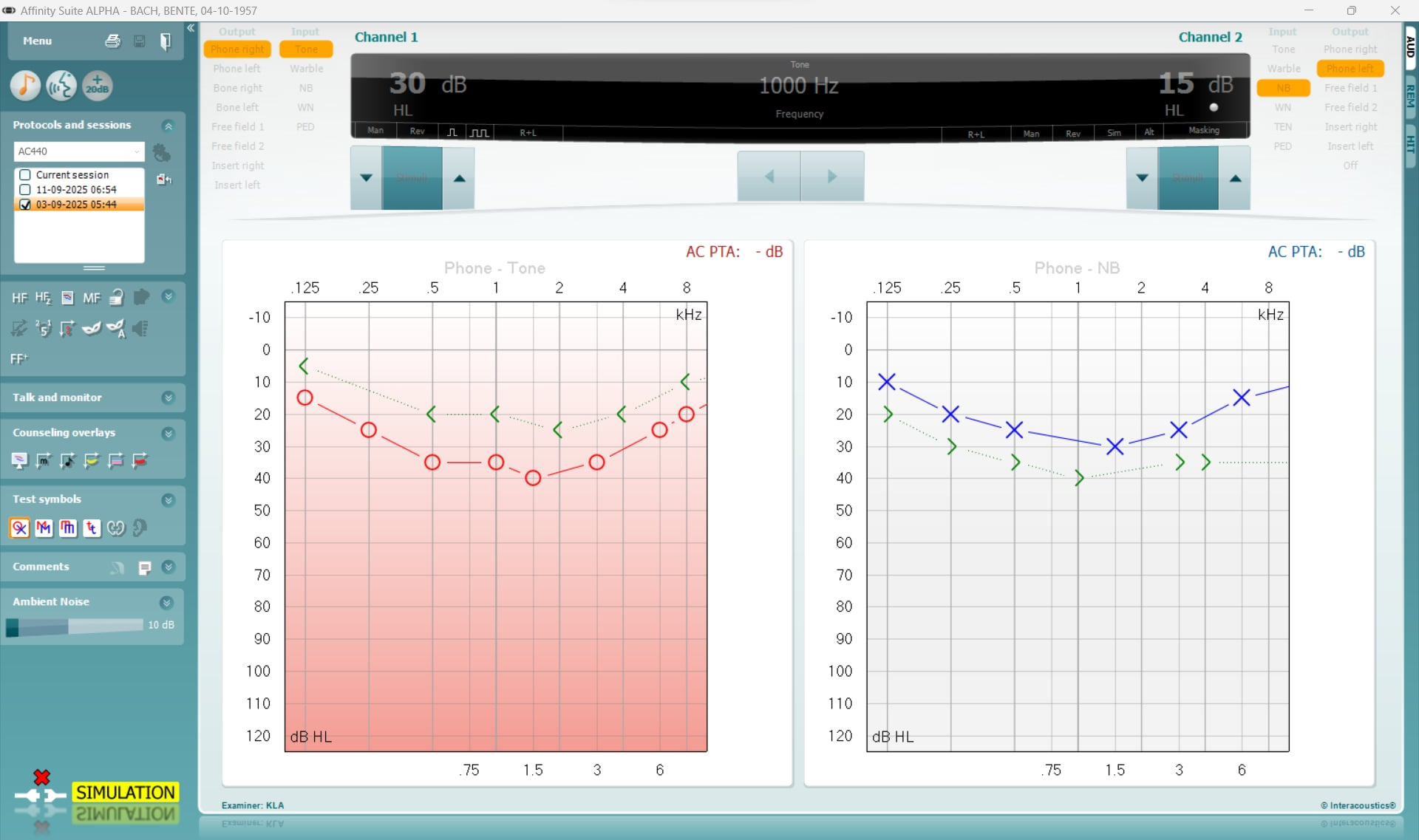Viewport: 1419px width, 840px height.
Task: Select Warble input for Channel 1
Action: pyautogui.click(x=306, y=69)
